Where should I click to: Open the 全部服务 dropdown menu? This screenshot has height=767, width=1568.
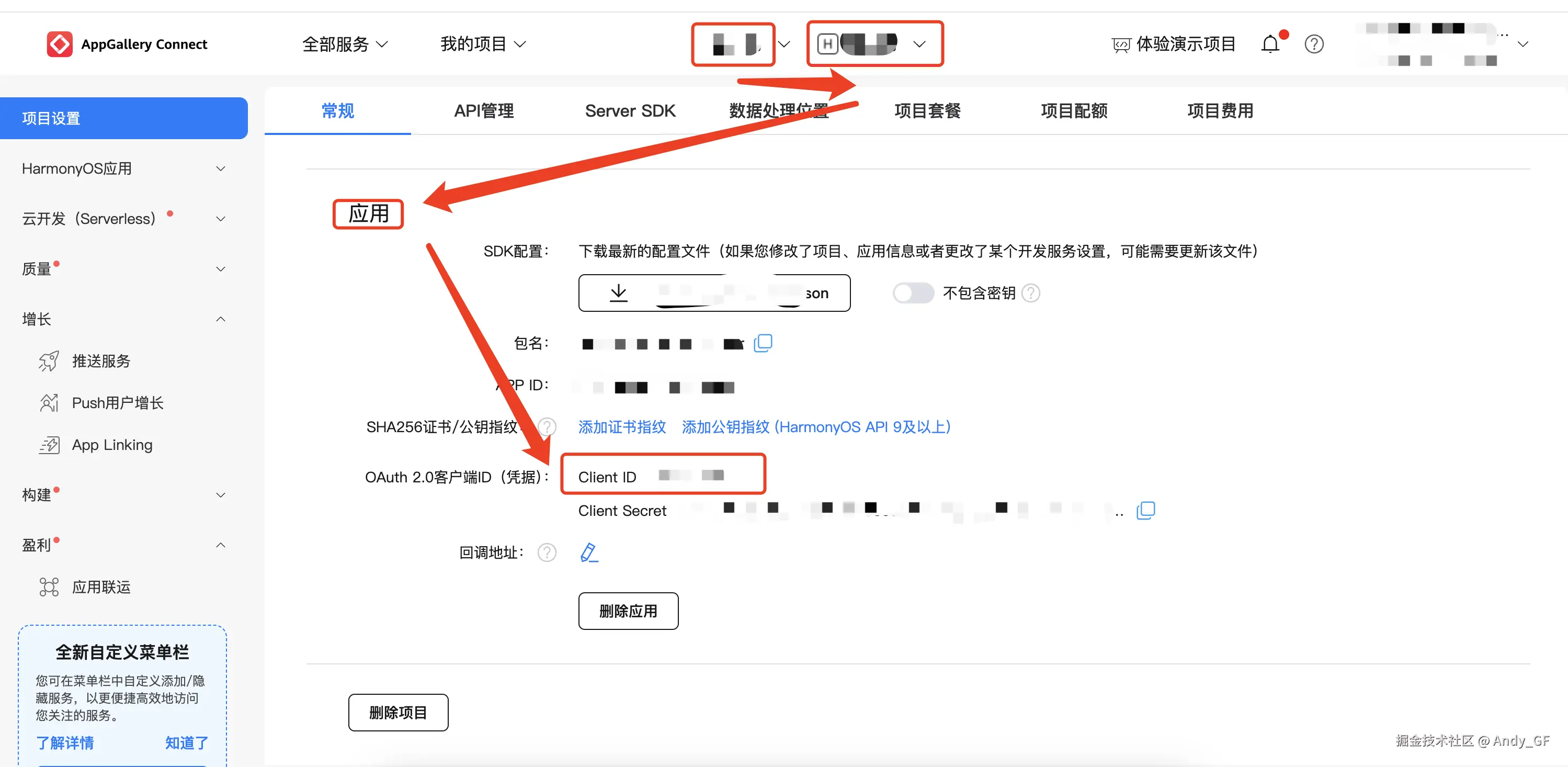(x=345, y=44)
